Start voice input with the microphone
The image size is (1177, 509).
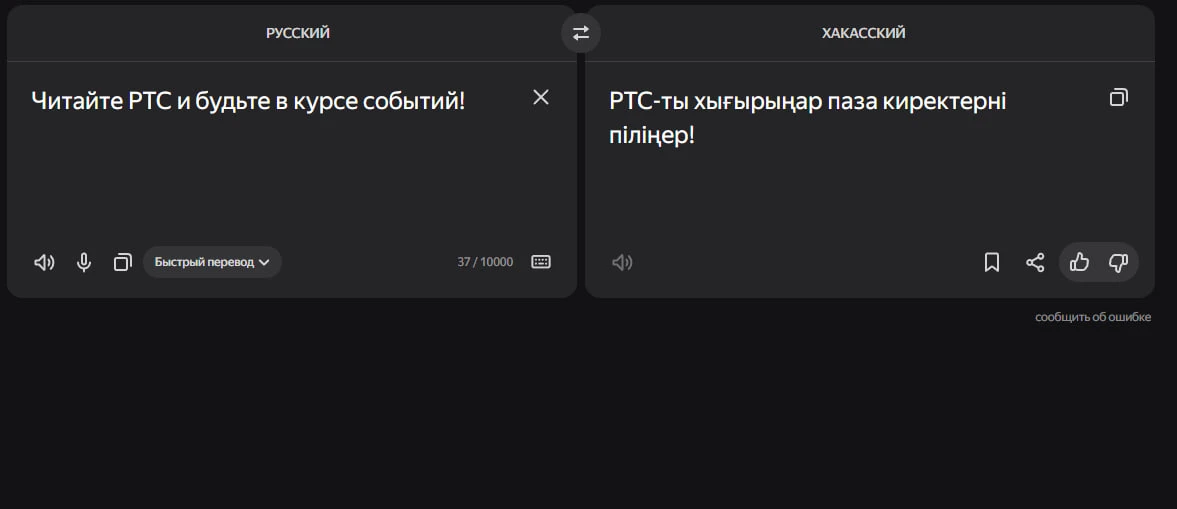[84, 263]
